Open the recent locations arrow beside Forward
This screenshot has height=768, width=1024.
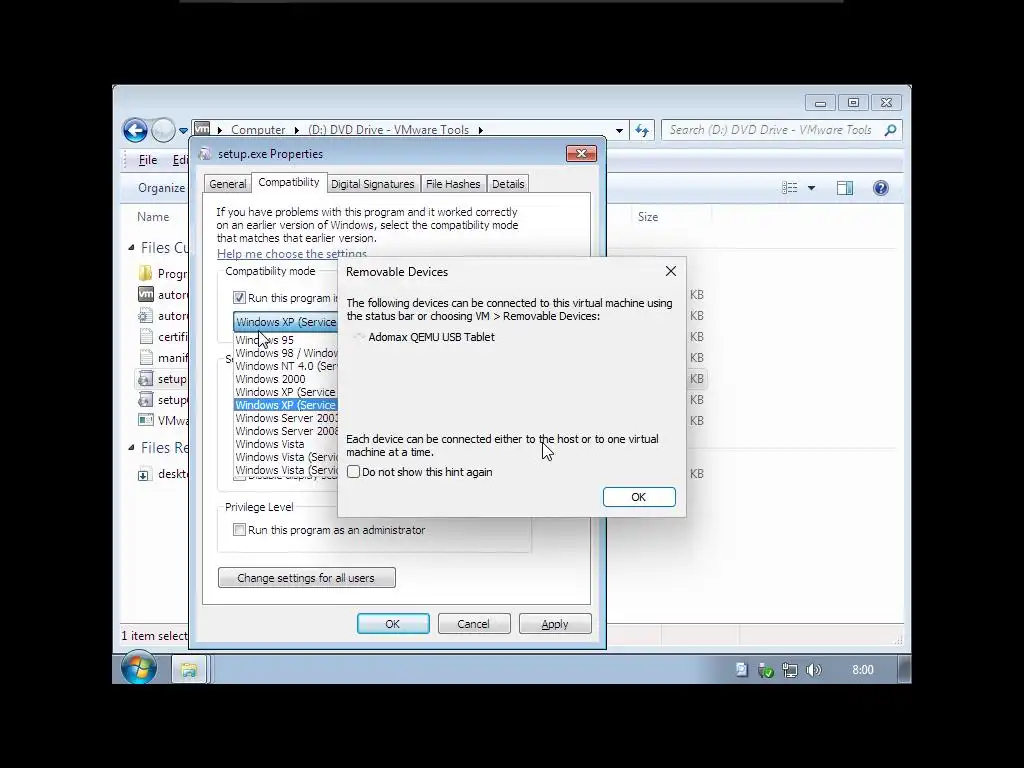(184, 130)
